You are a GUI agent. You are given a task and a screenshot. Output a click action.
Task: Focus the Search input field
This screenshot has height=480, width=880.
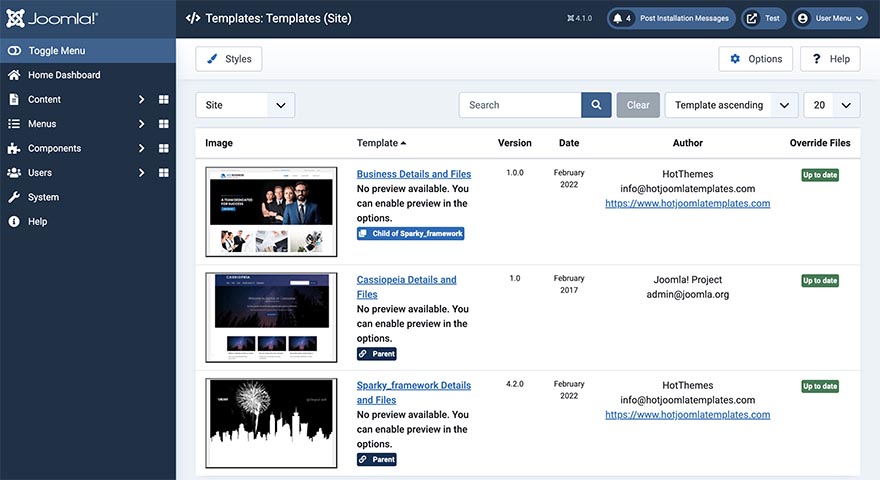pyautogui.click(x=520, y=105)
